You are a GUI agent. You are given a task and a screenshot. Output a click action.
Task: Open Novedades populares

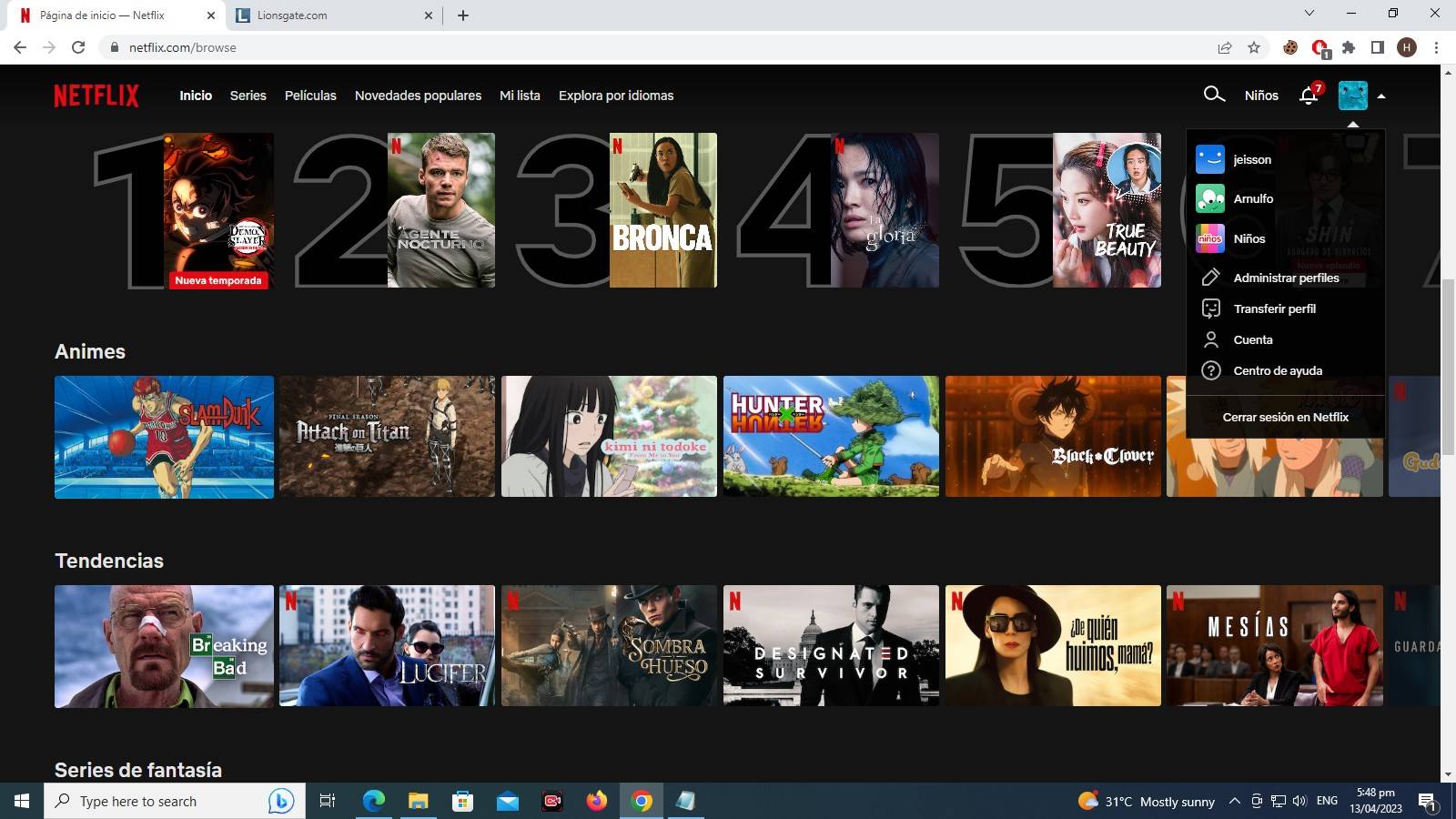point(418,96)
